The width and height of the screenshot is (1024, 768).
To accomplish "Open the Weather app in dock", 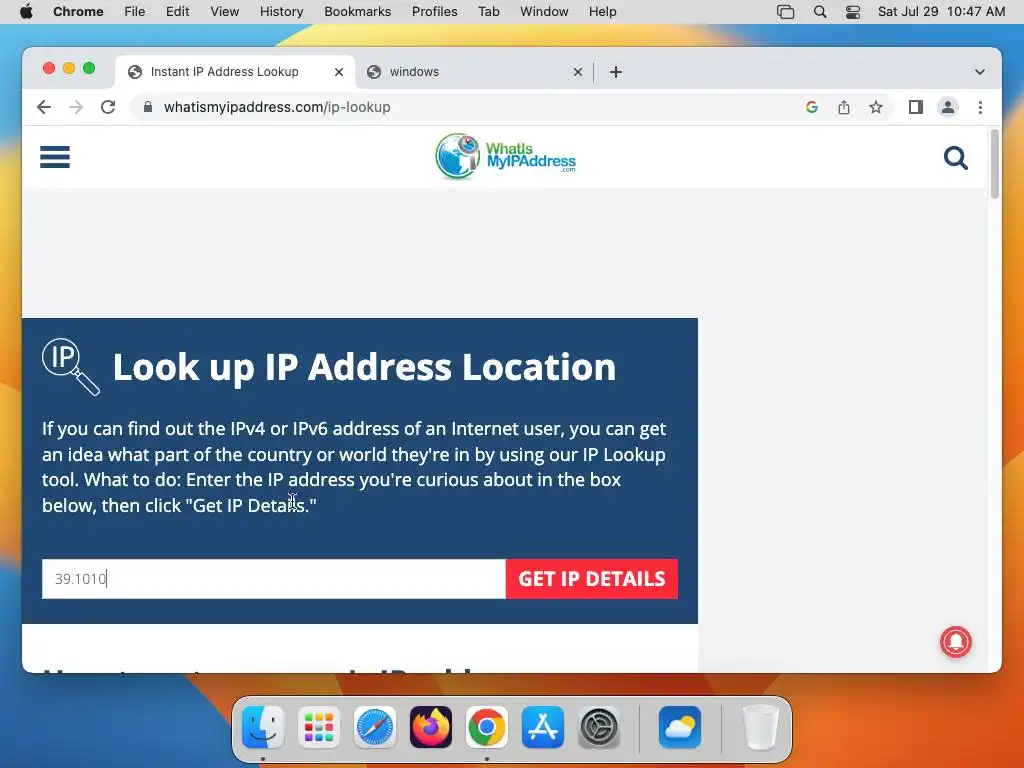I will (680, 727).
